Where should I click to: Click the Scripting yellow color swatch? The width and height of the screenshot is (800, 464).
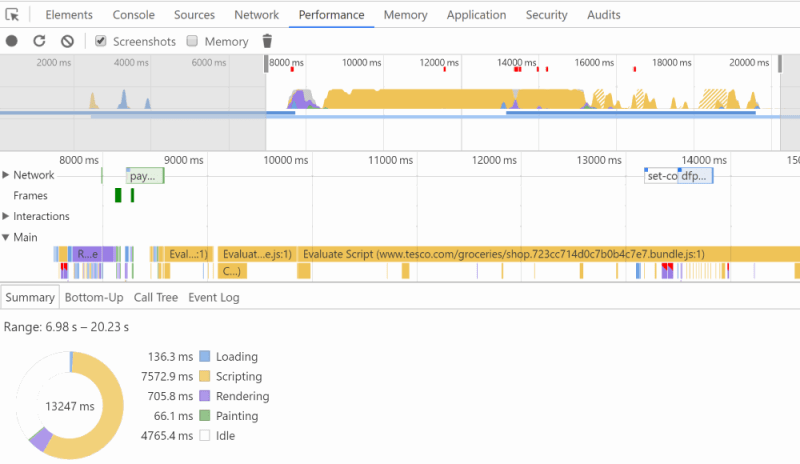205,376
